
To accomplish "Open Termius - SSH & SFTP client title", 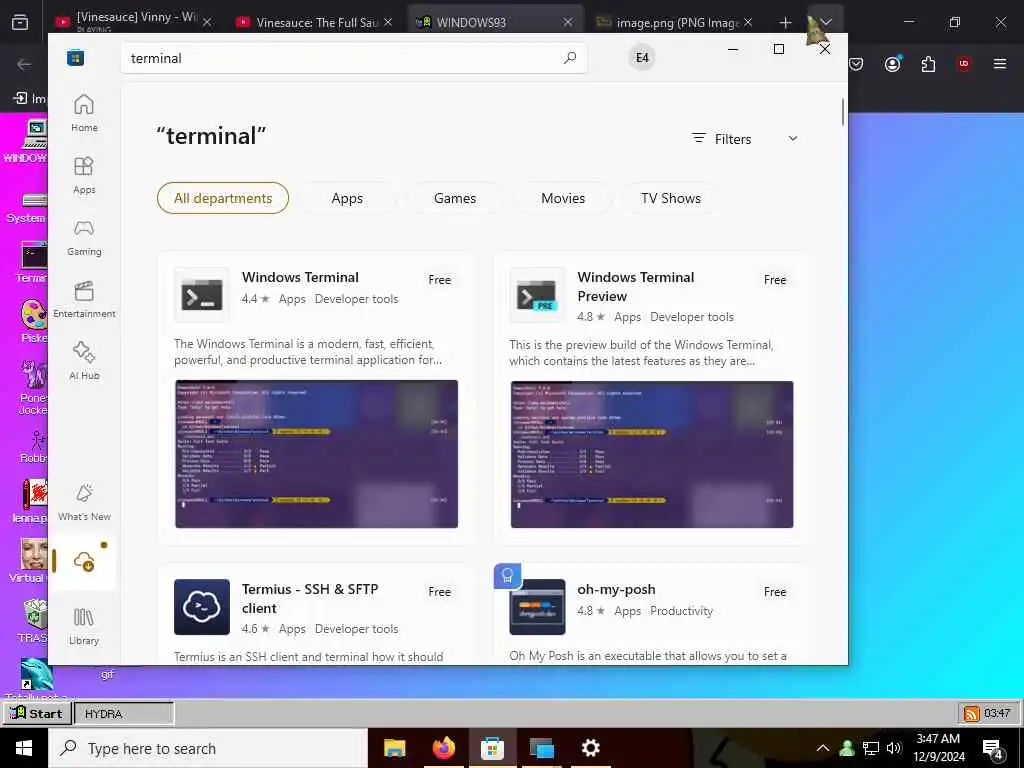I will (310, 598).
